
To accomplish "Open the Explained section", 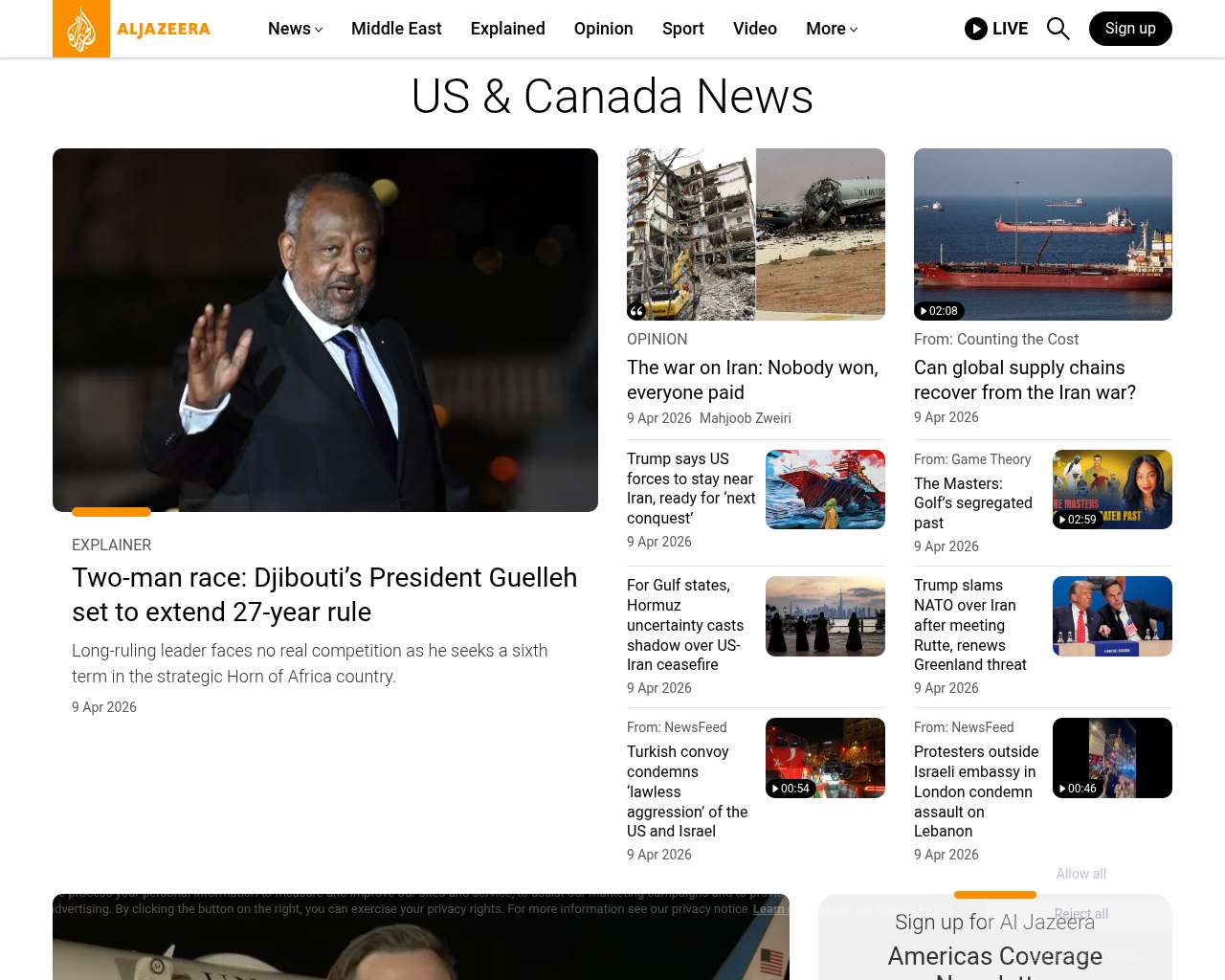I will 508,29.
